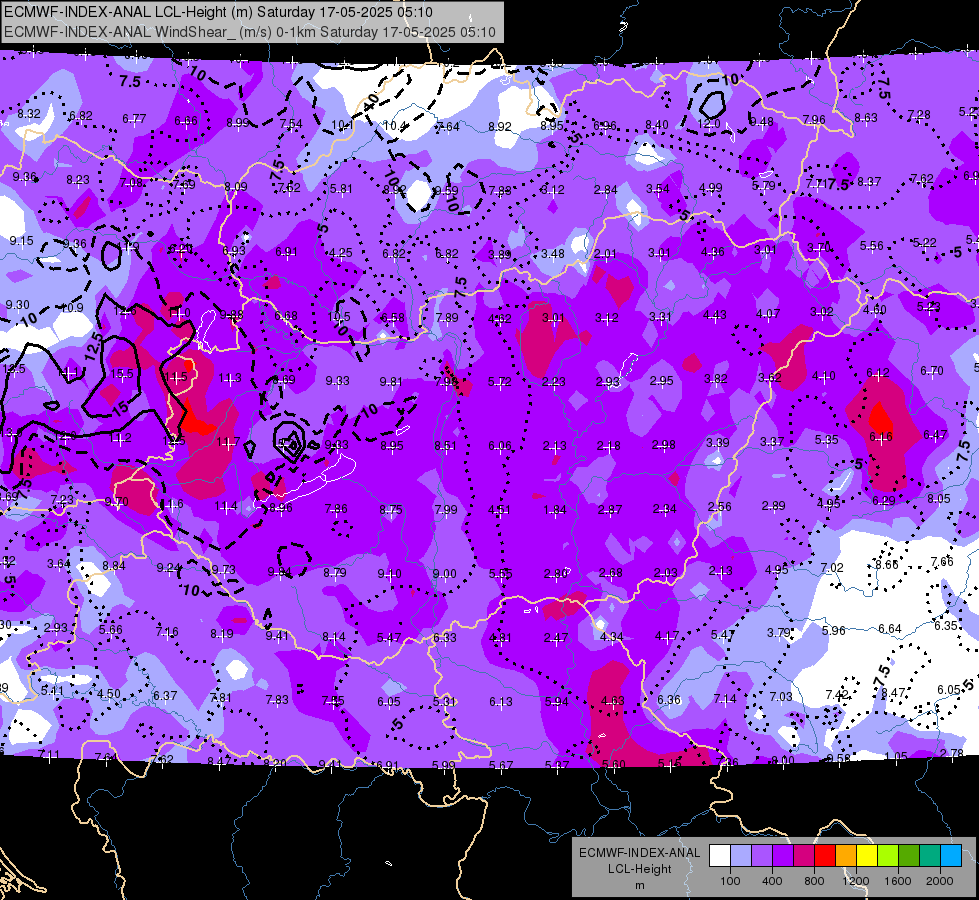Click the grid value 8.40
Image resolution: width=979 pixels, height=900 pixels.
click(x=656, y=125)
